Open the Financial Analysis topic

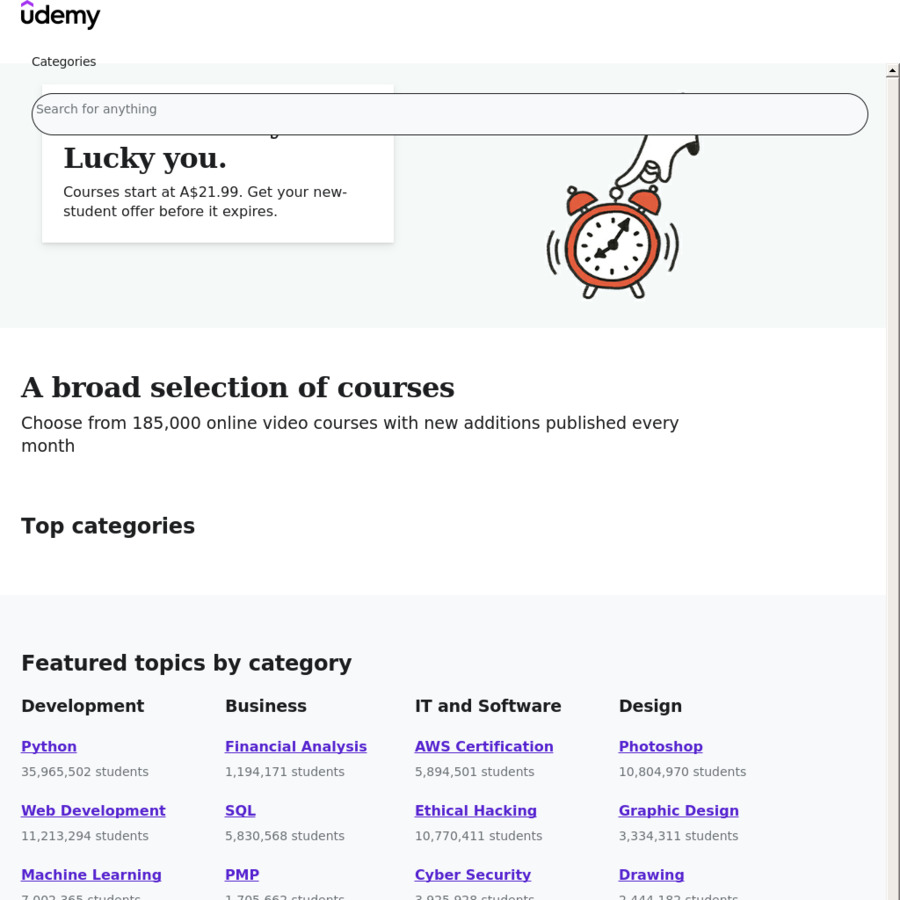click(296, 746)
